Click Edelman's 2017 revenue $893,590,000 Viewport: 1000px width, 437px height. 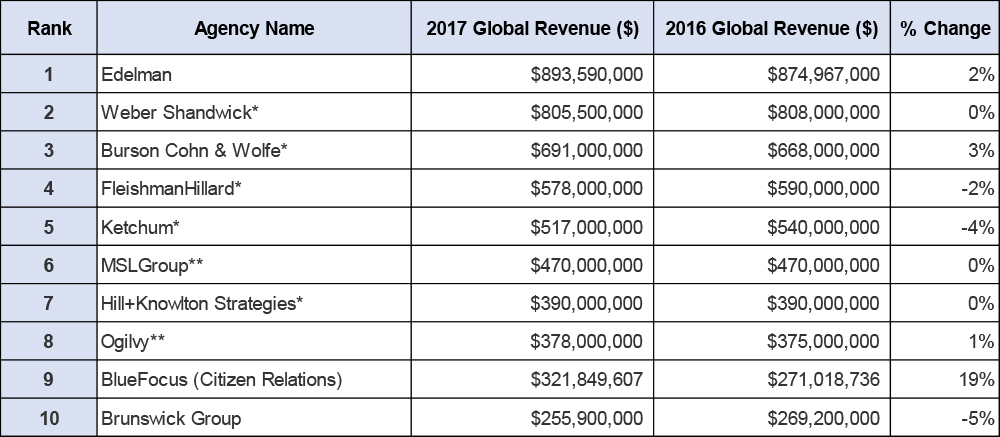click(x=587, y=74)
